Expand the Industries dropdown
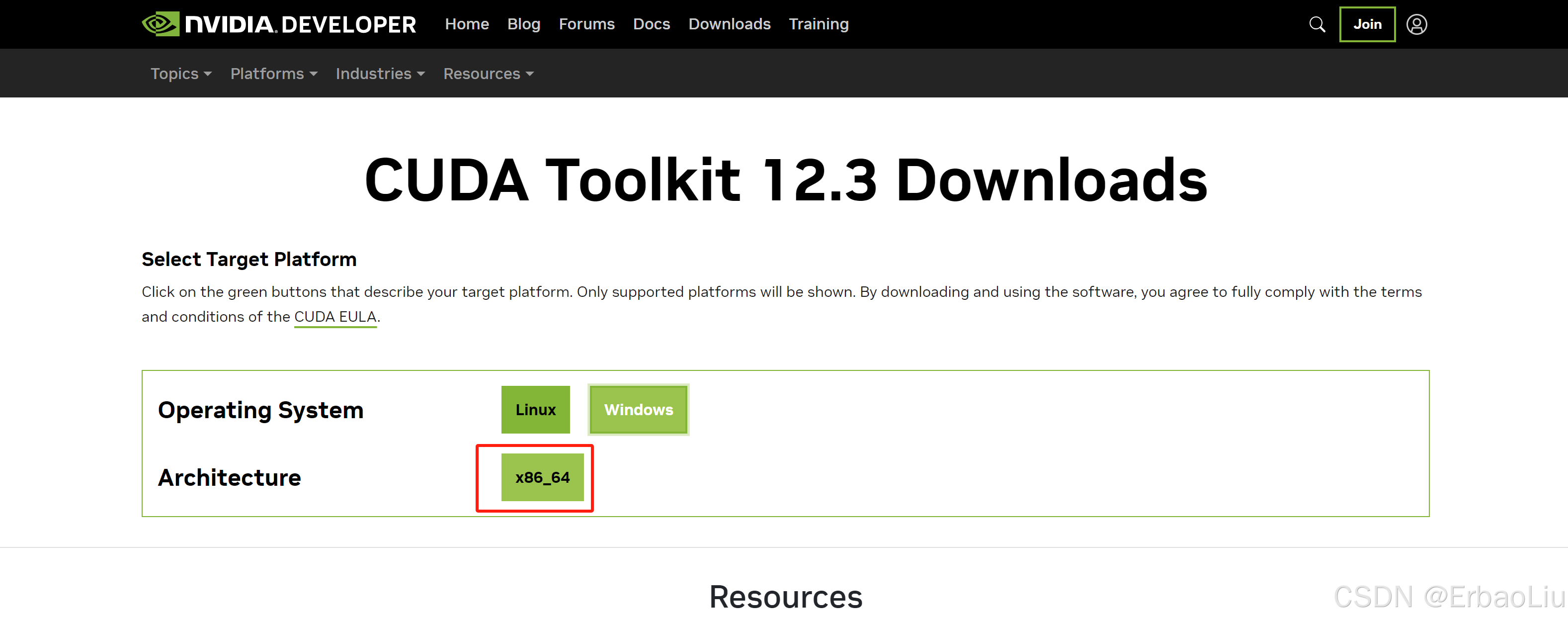Screen dimensions: 1568x623 pos(380,74)
